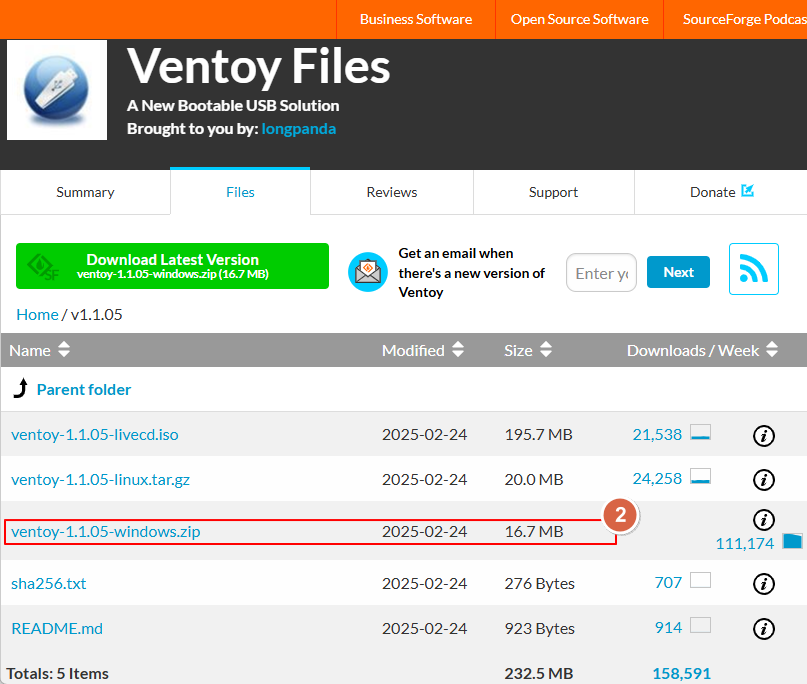807x684 pixels.
Task: Click the 232.5 MB total size
Action: (x=539, y=673)
